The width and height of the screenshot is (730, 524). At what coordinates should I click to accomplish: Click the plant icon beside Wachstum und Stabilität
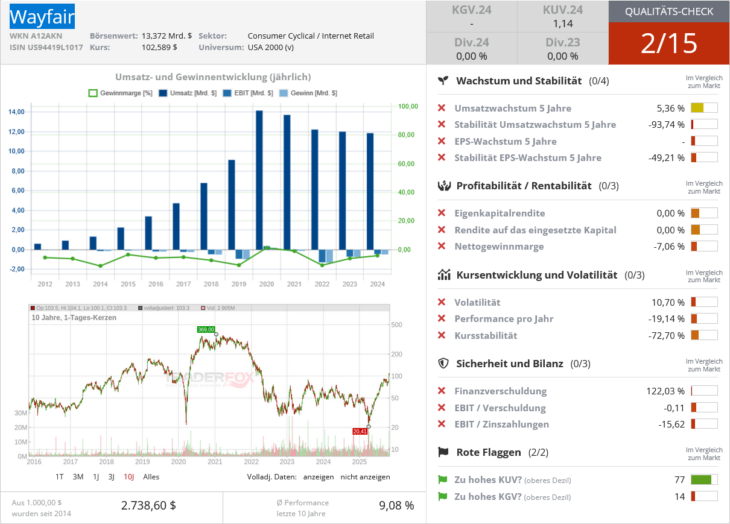tap(443, 80)
